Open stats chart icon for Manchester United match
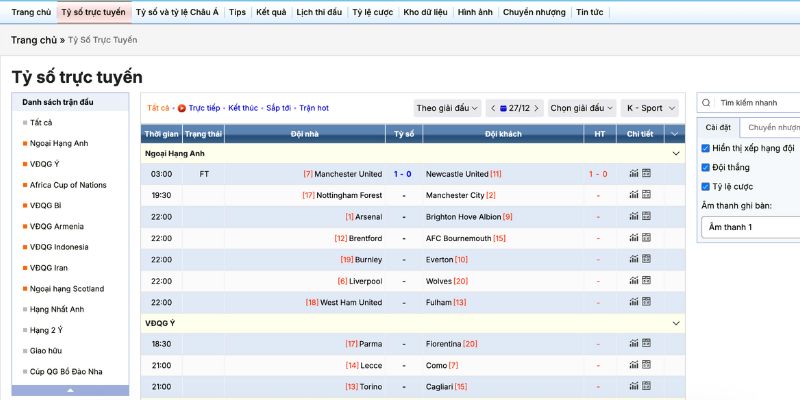The image size is (800, 400). (x=634, y=174)
